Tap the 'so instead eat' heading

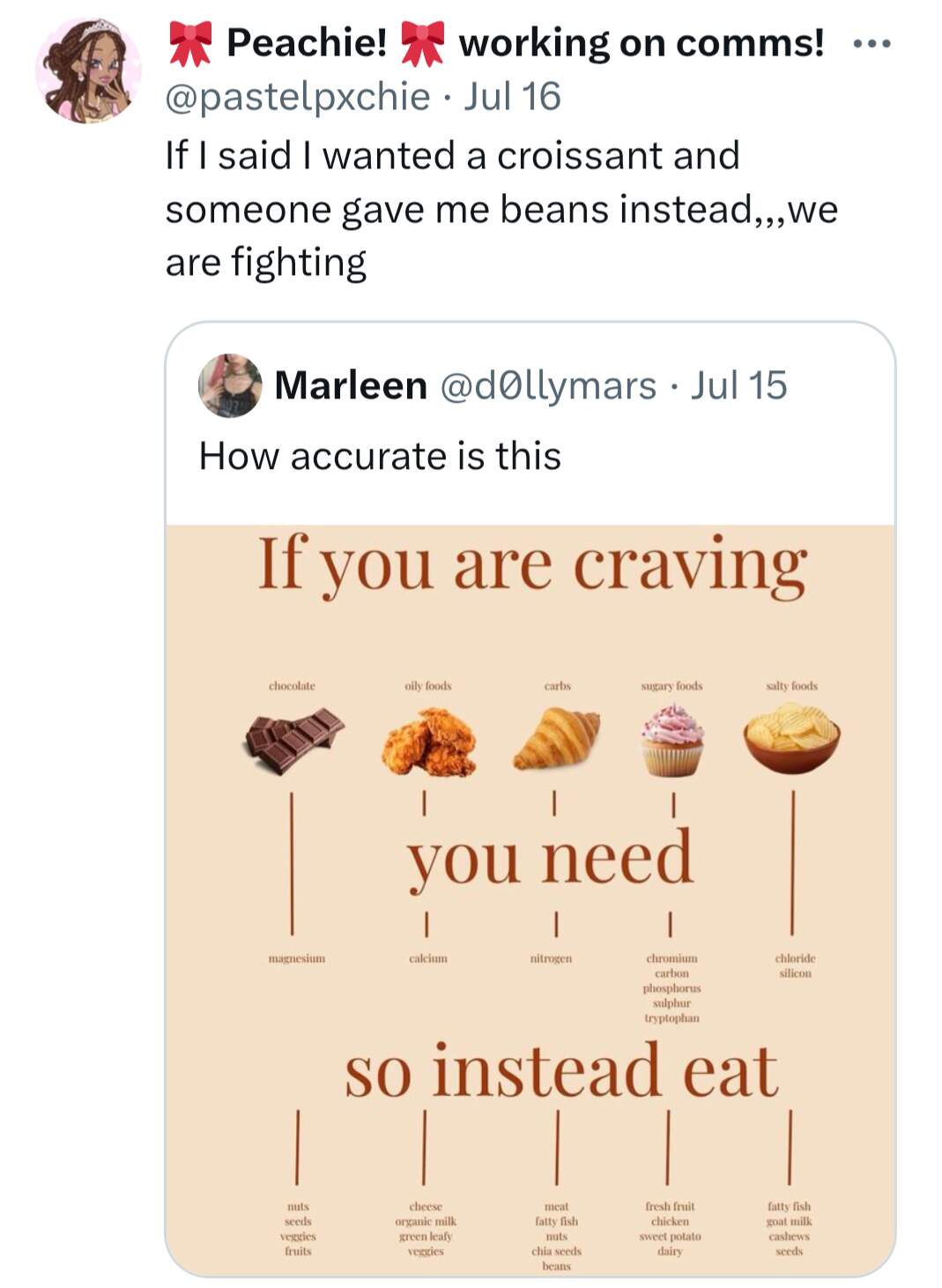pos(561,1070)
